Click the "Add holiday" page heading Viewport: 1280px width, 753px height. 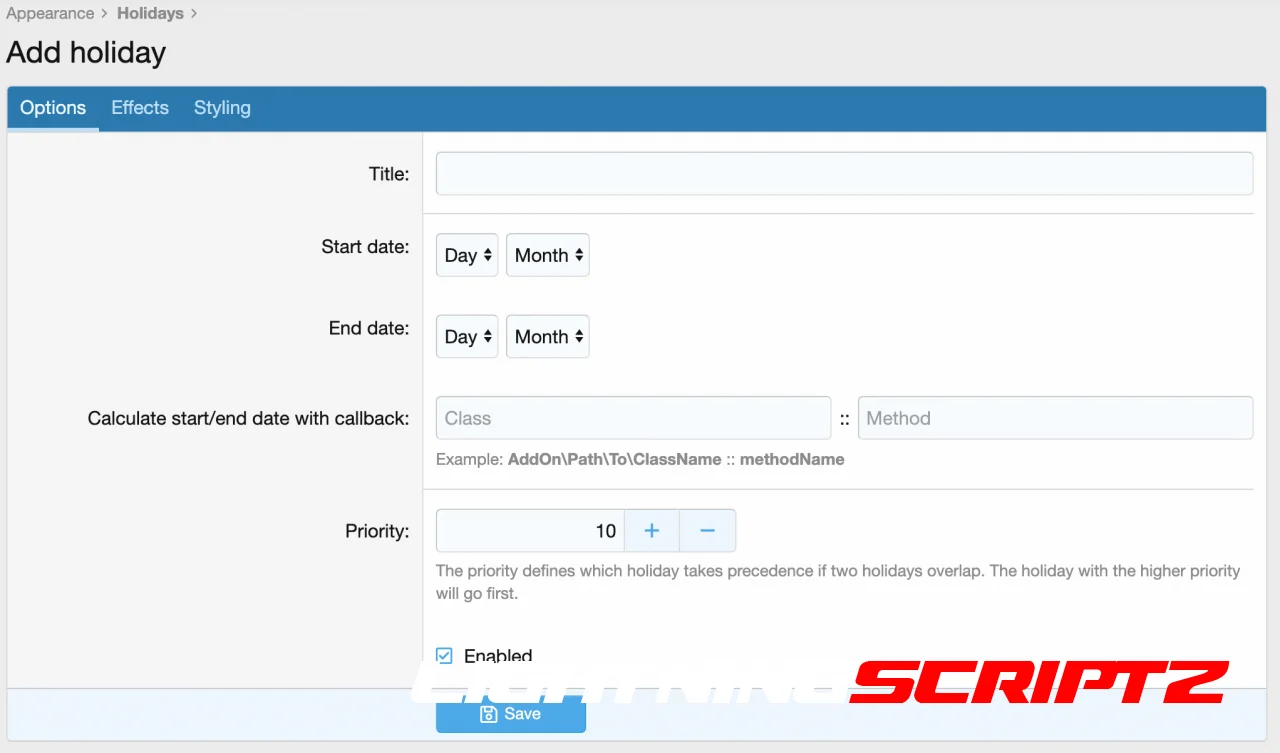tap(86, 53)
